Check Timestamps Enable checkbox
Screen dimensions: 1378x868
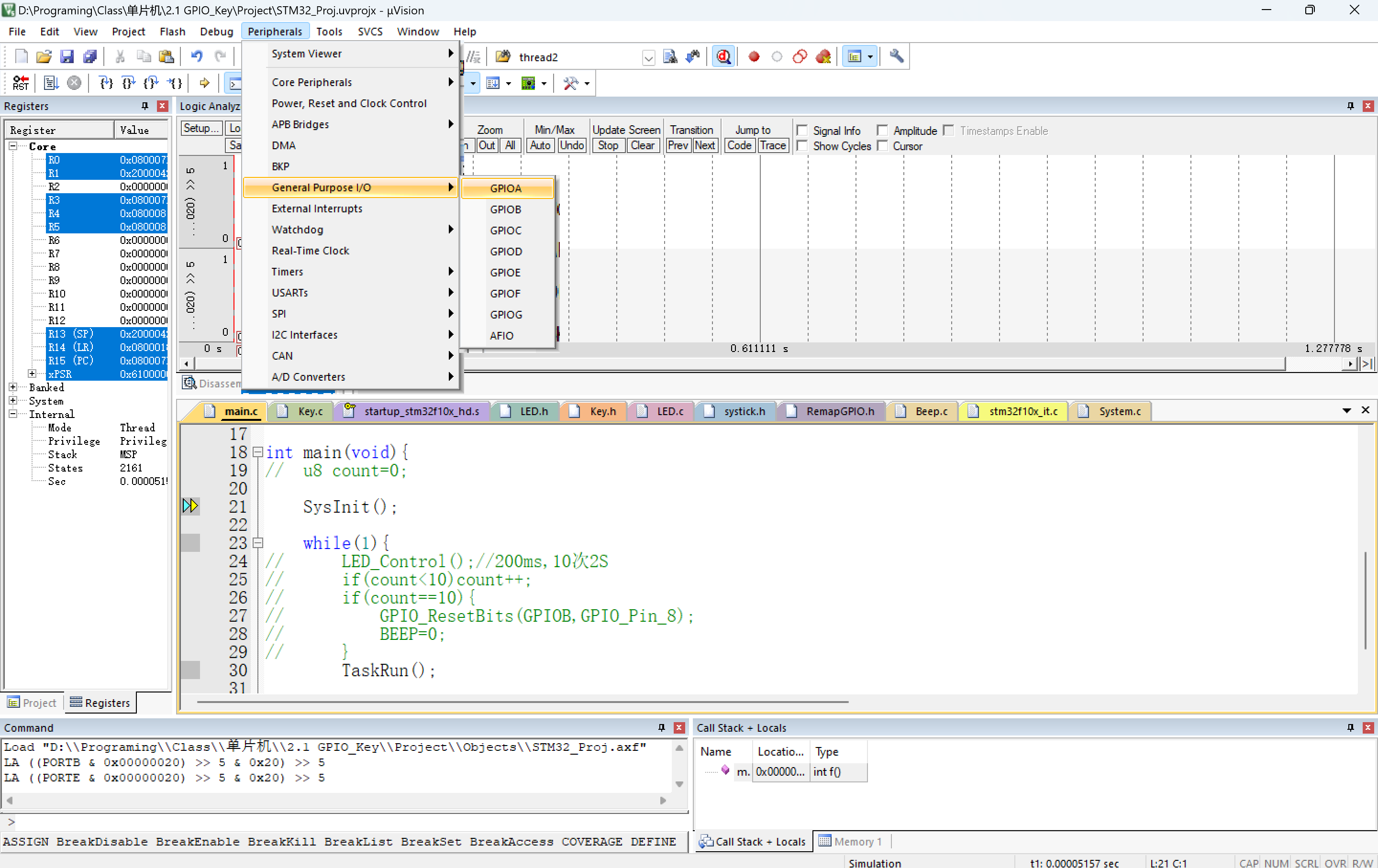[x=948, y=131]
